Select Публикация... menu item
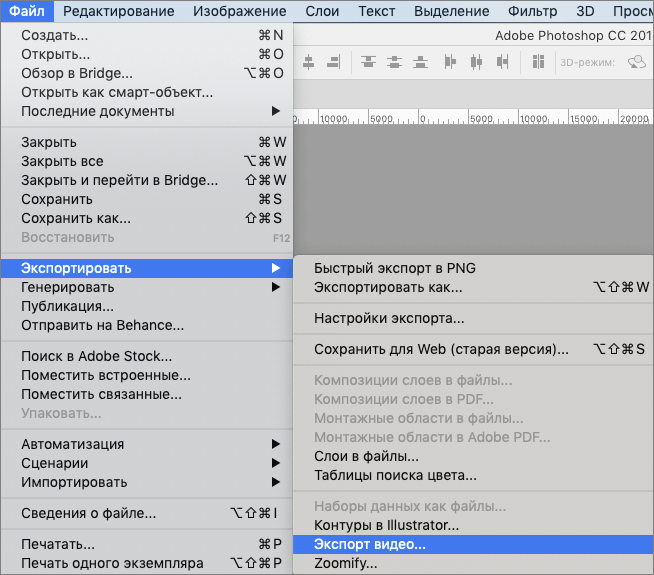Screen dimensions: 654x575 tap(146, 306)
